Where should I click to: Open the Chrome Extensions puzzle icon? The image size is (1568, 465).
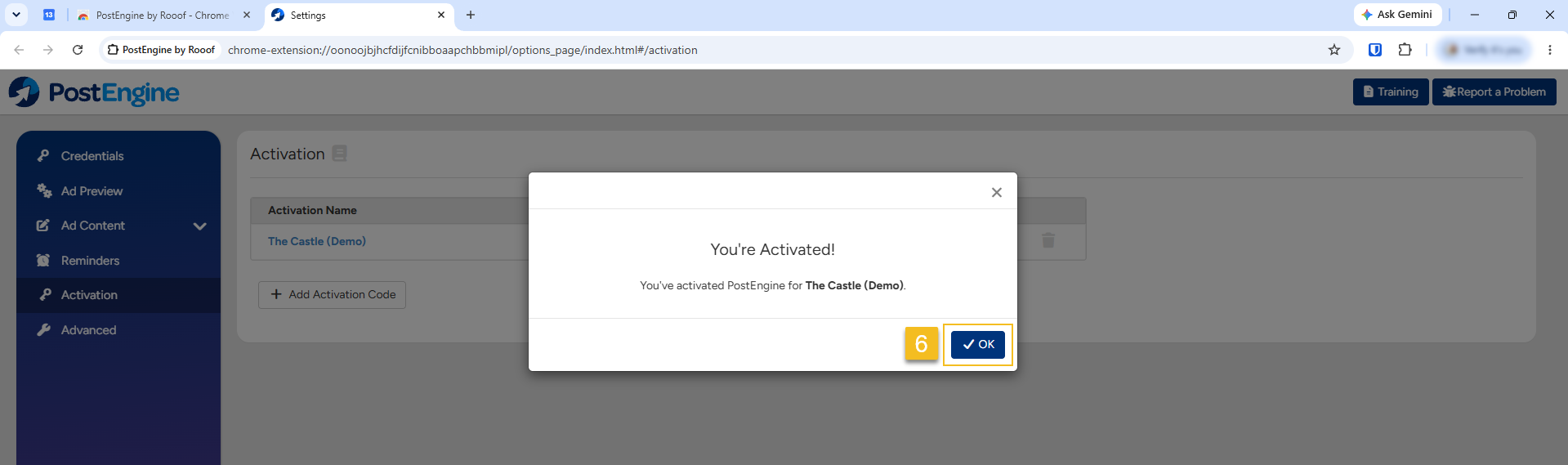click(1405, 50)
